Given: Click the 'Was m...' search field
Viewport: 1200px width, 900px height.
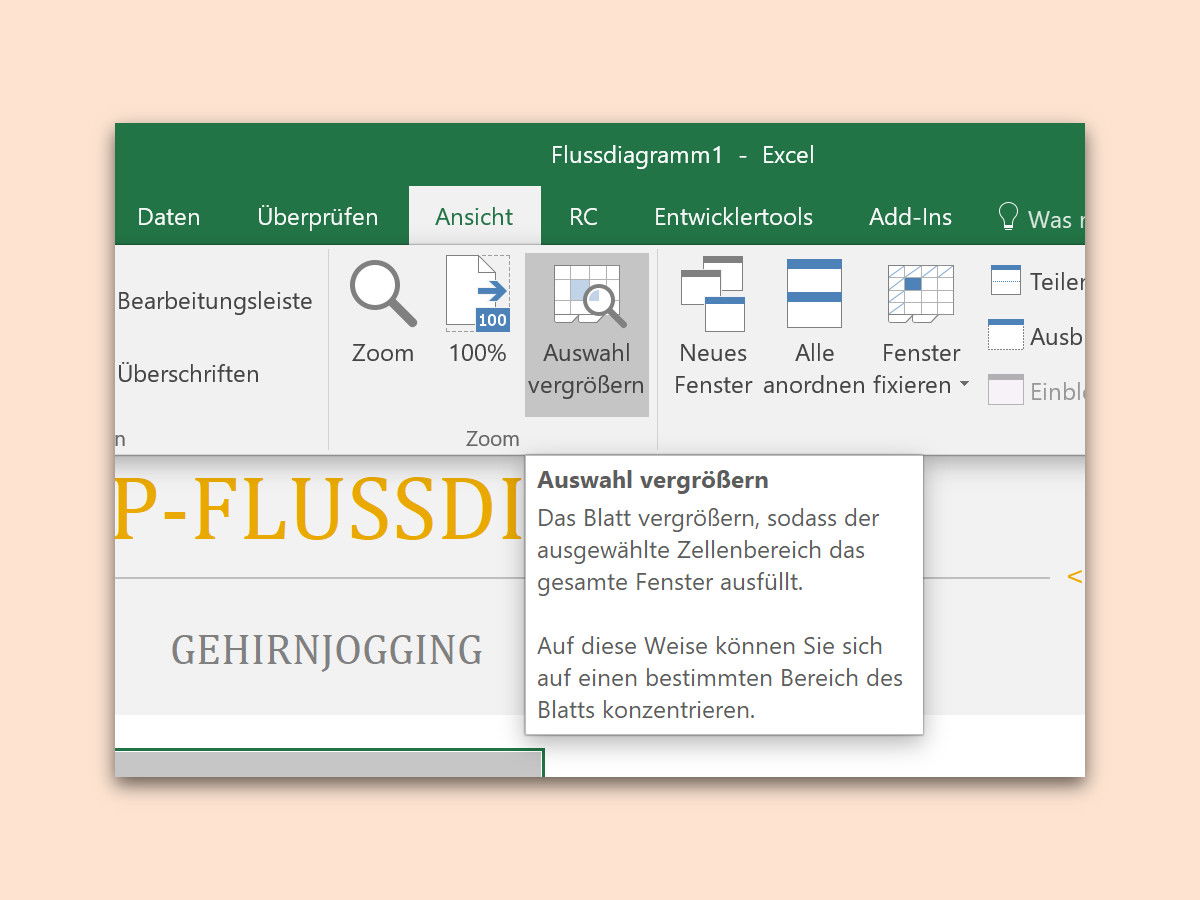Looking at the screenshot, I should (x=1056, y=219).
